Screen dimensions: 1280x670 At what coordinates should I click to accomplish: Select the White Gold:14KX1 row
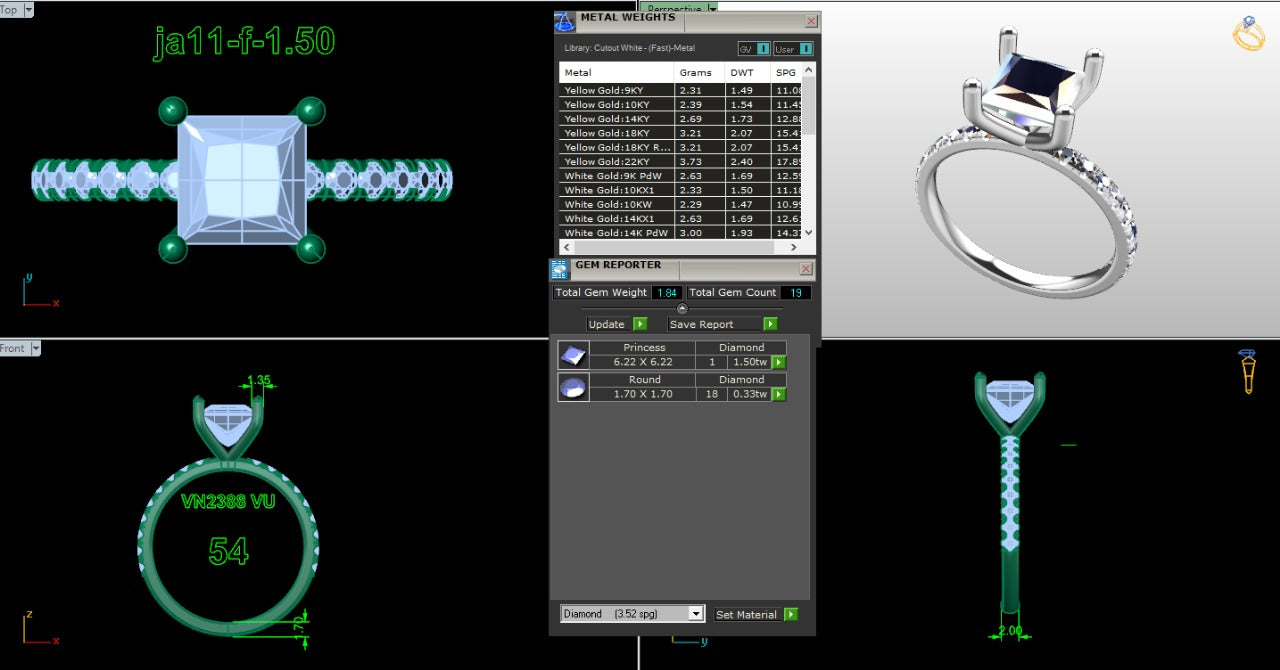pos(681,218)
